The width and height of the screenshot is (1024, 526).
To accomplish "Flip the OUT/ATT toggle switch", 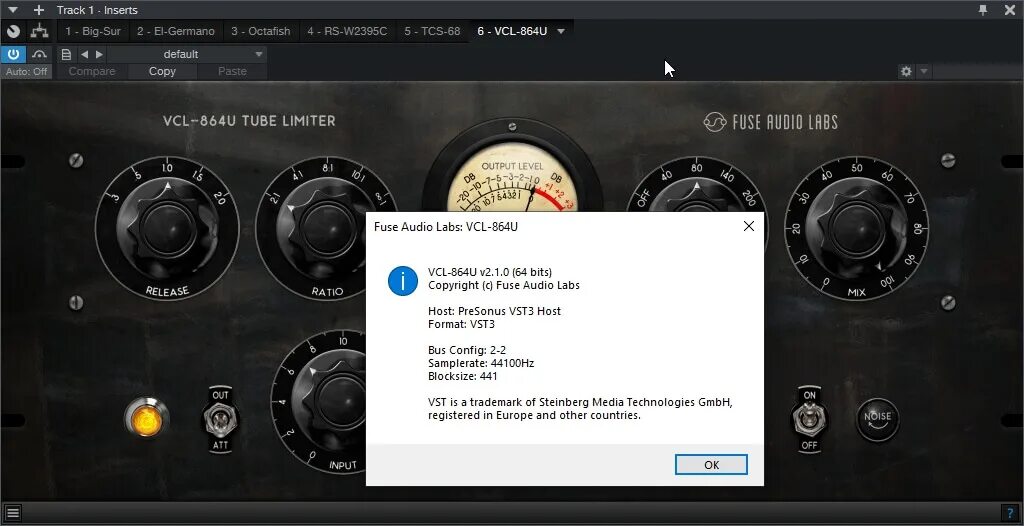I will [221, 419].
